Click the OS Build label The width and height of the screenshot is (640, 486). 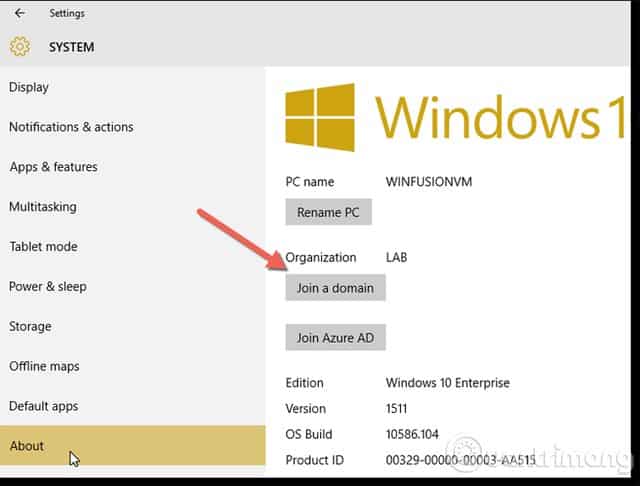[x=309, y=434]
